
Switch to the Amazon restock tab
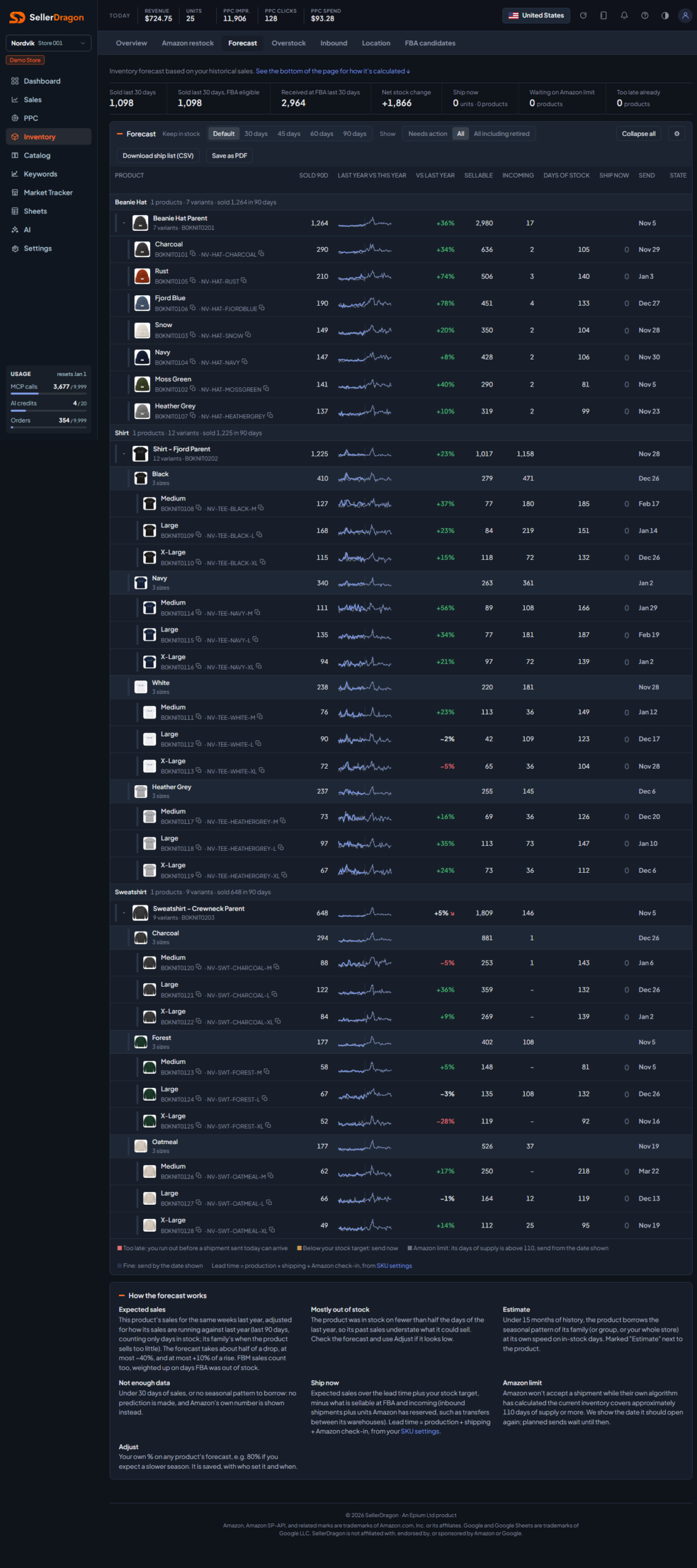pos(187,43)
